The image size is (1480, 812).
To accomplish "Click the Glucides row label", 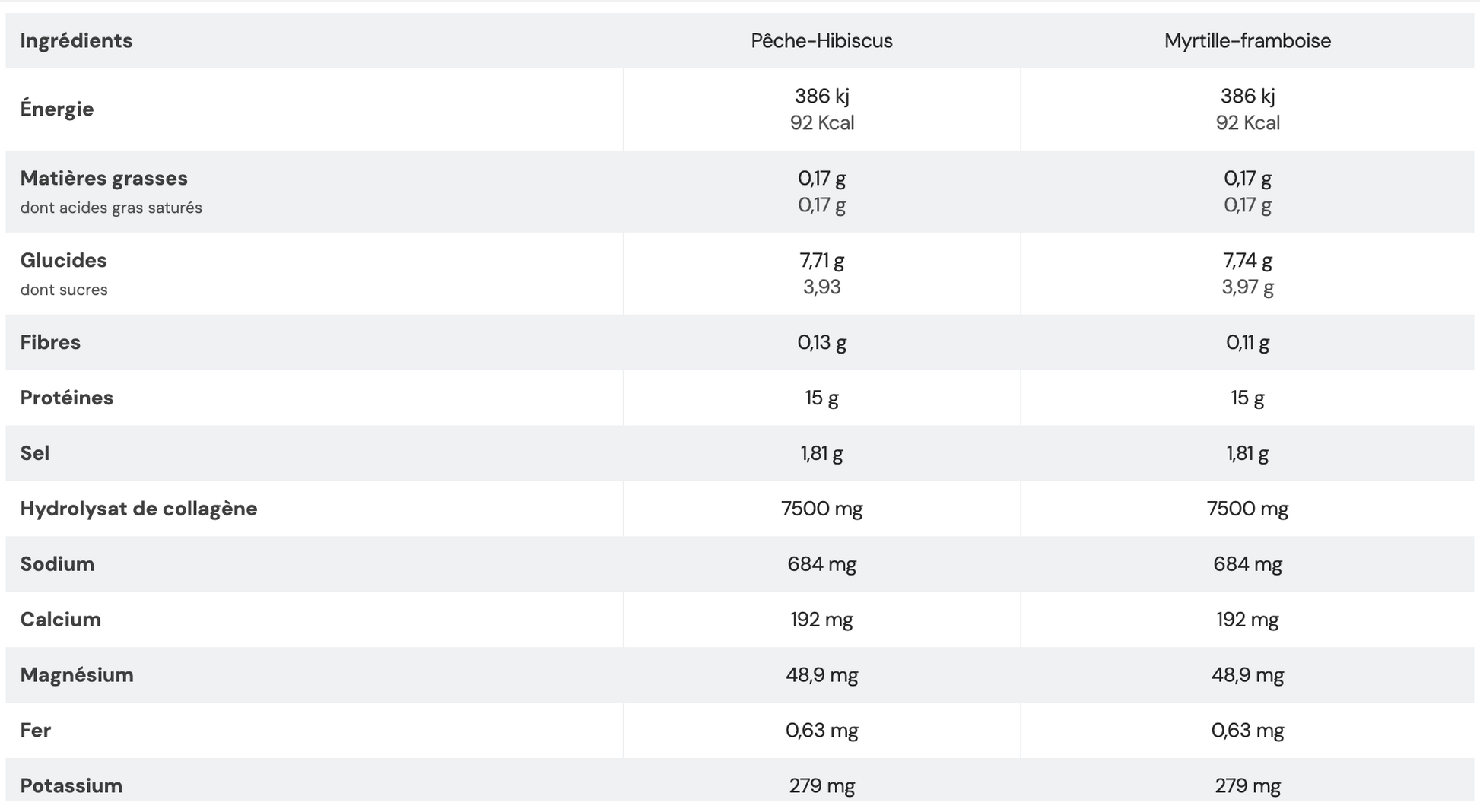I will [x=63, y=261].
